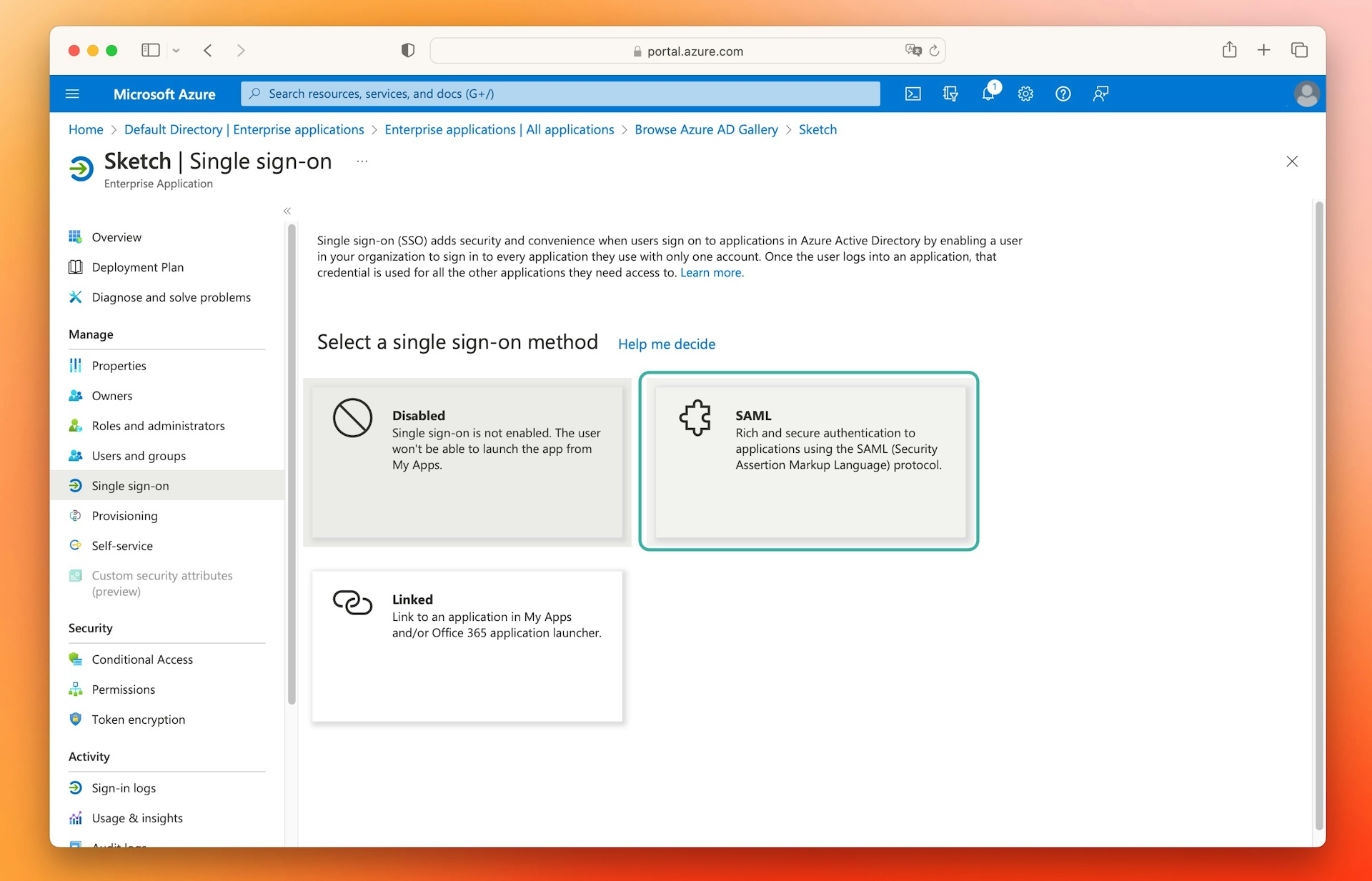Go forward in Safari
The image size is (1372, 881).
241,50
